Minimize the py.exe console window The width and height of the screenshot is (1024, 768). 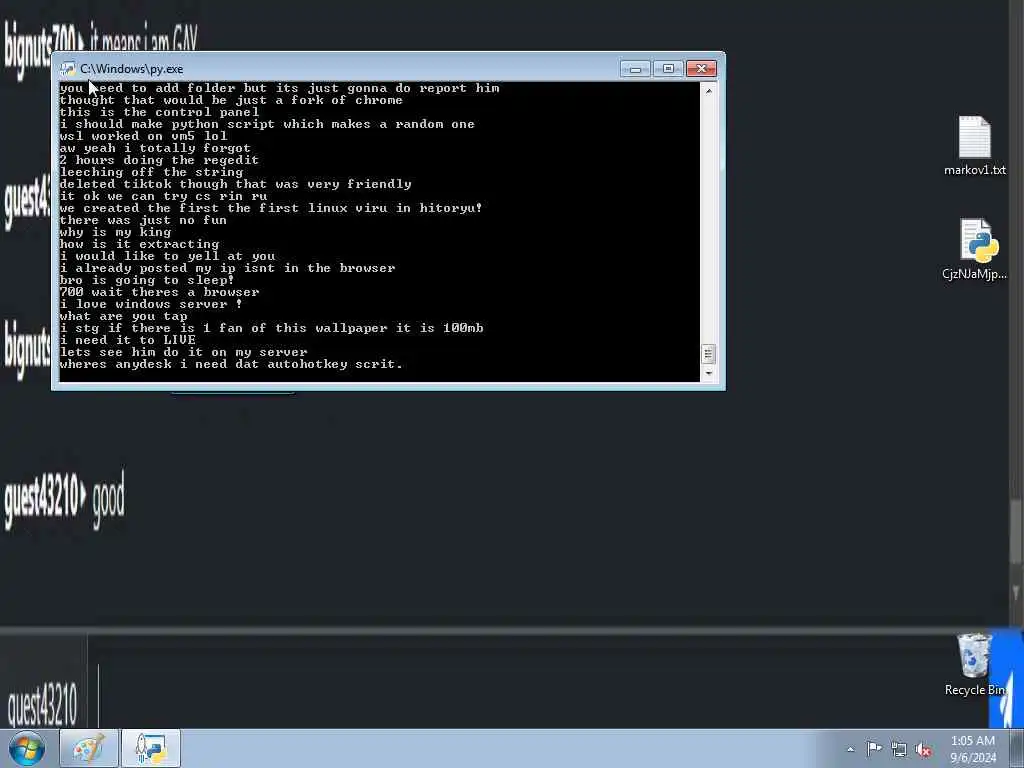point(635,69)
